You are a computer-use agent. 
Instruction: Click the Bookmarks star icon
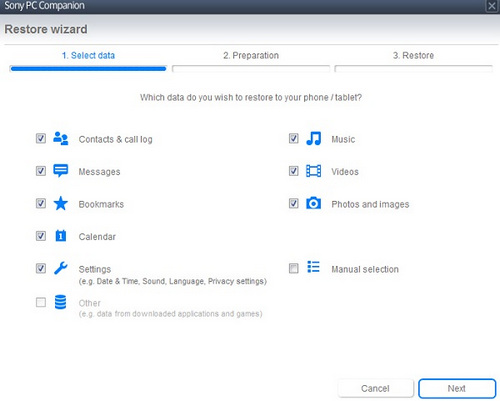tap(61, 203)
